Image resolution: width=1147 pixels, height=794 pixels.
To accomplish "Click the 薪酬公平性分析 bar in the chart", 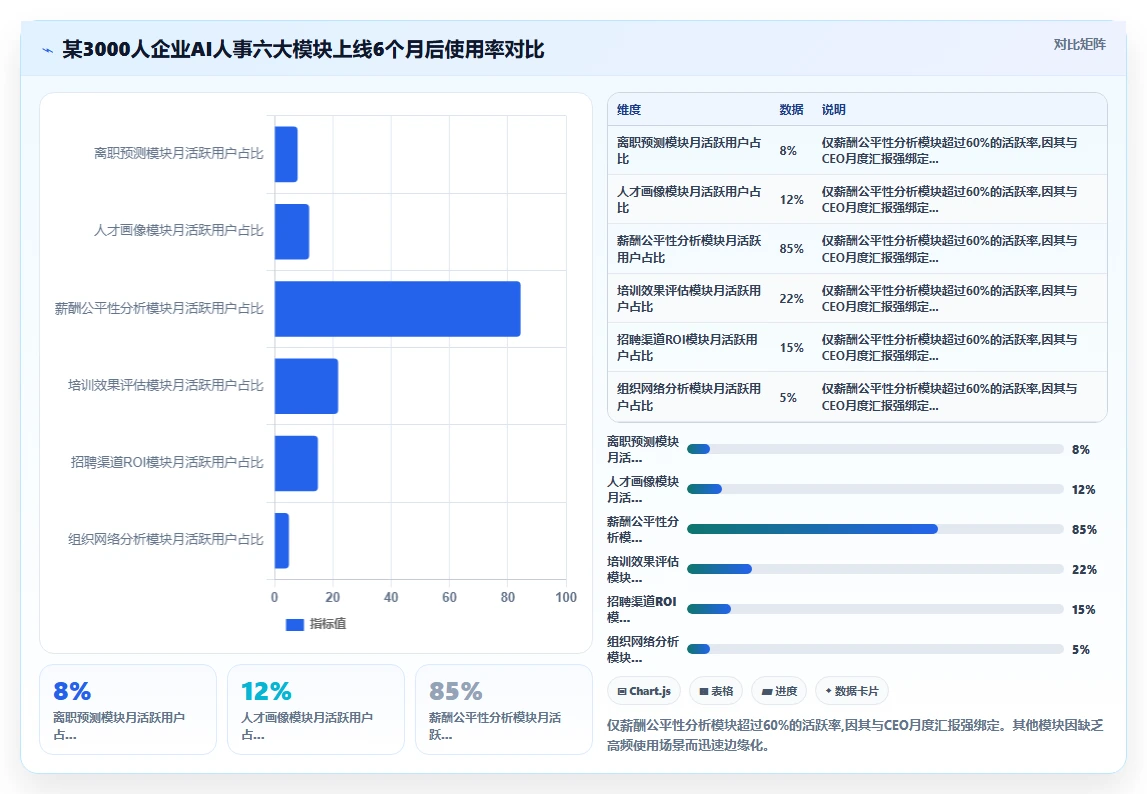I will [x=397, y=309].
